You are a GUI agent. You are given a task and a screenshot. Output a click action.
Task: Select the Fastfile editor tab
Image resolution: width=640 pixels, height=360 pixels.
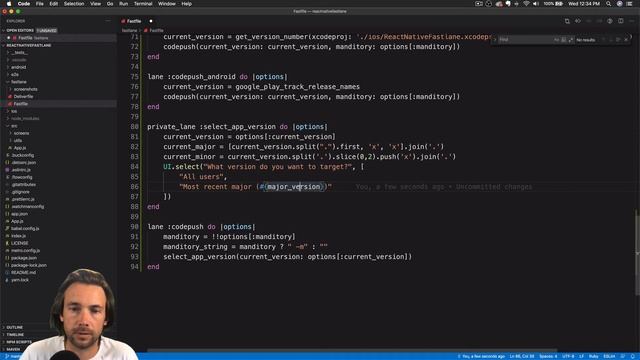point(133,21)
